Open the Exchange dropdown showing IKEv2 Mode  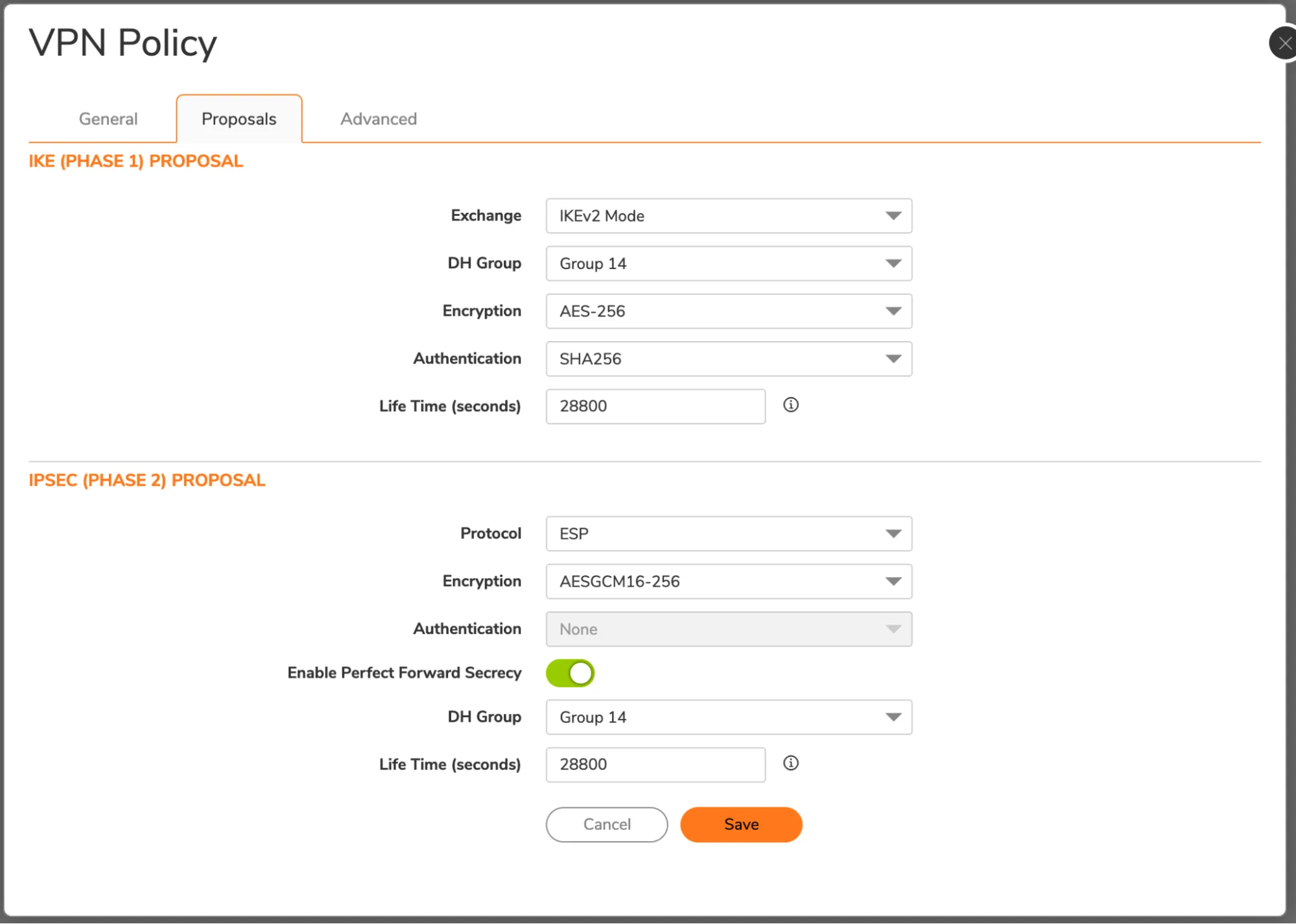(x=729, y=216)
